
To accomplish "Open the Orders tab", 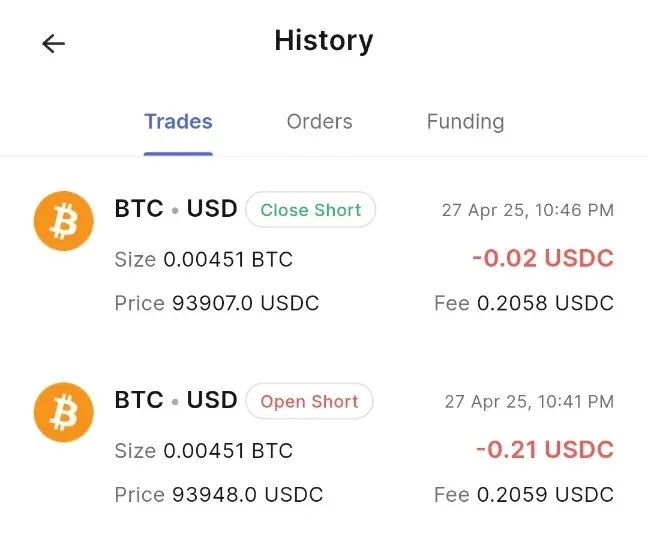I will [319, 122].
